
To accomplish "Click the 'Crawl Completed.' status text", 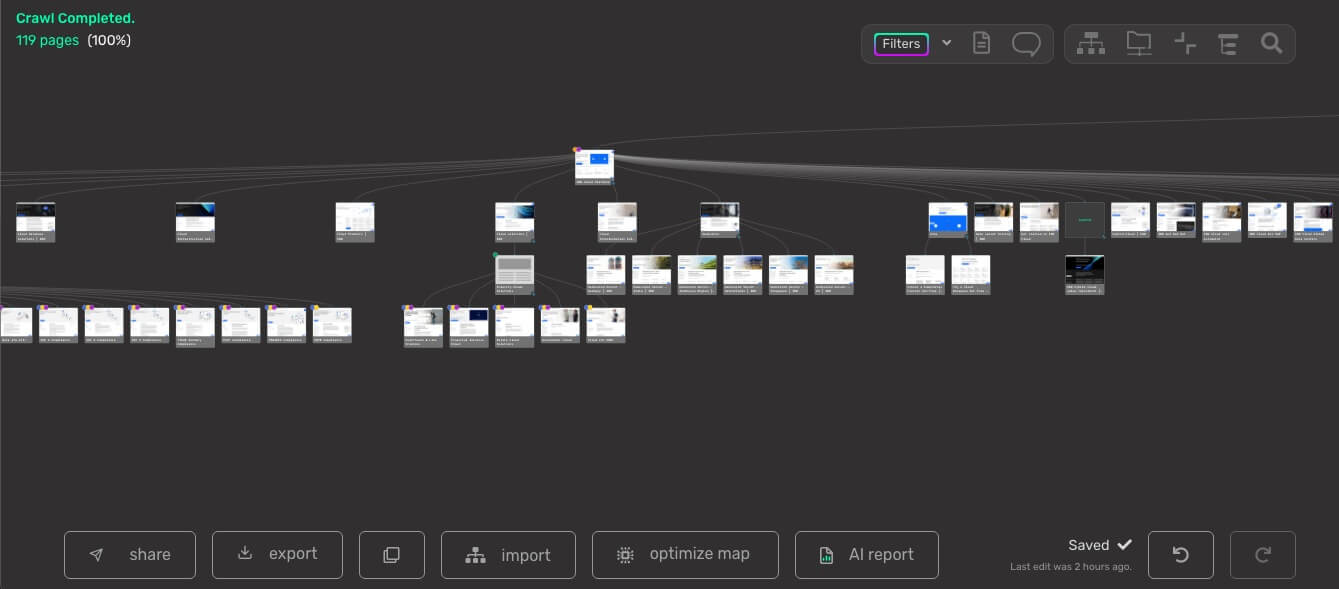I will point(75,19).
